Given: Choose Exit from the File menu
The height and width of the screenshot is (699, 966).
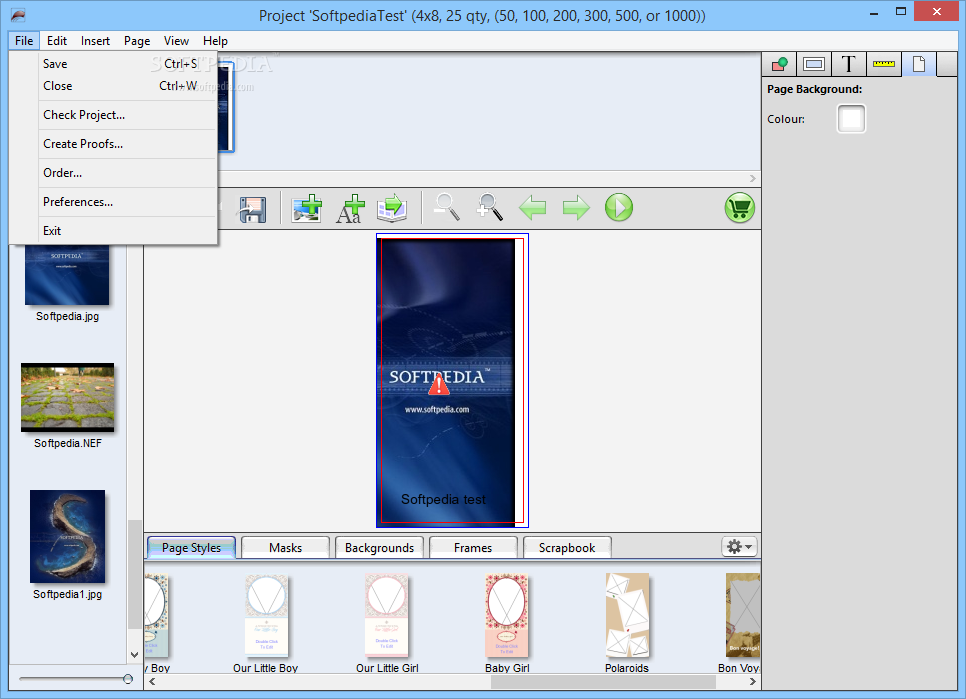Looking at the screenshot, I should 128,231.
